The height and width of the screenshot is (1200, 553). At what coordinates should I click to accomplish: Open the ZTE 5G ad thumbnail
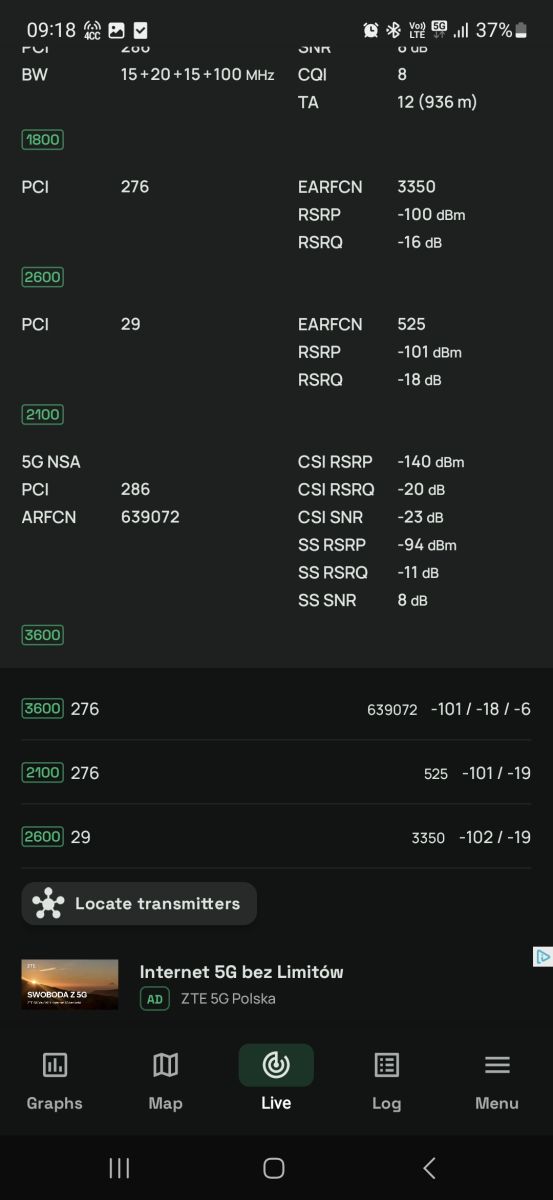point(70,984)
